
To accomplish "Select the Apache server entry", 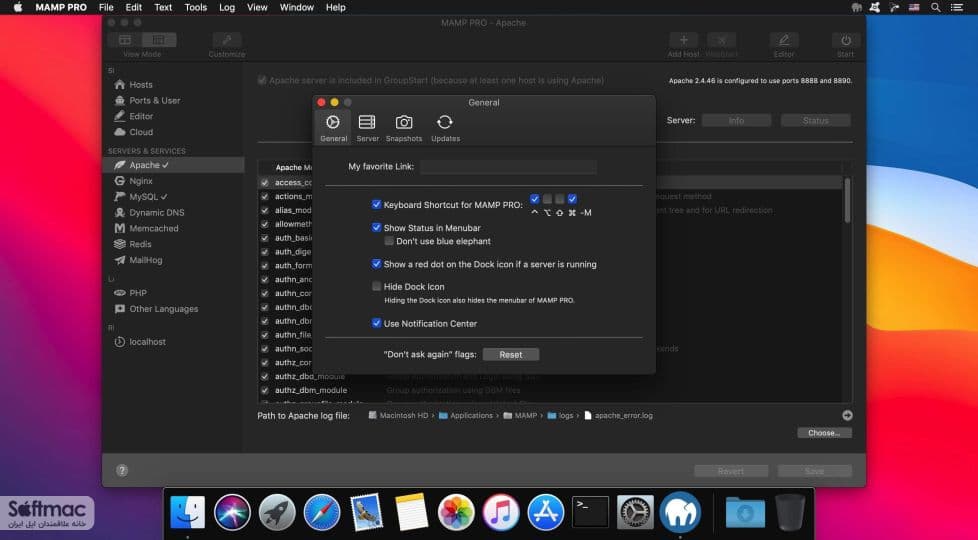I will pyautogui.click(x=173, y=165).
